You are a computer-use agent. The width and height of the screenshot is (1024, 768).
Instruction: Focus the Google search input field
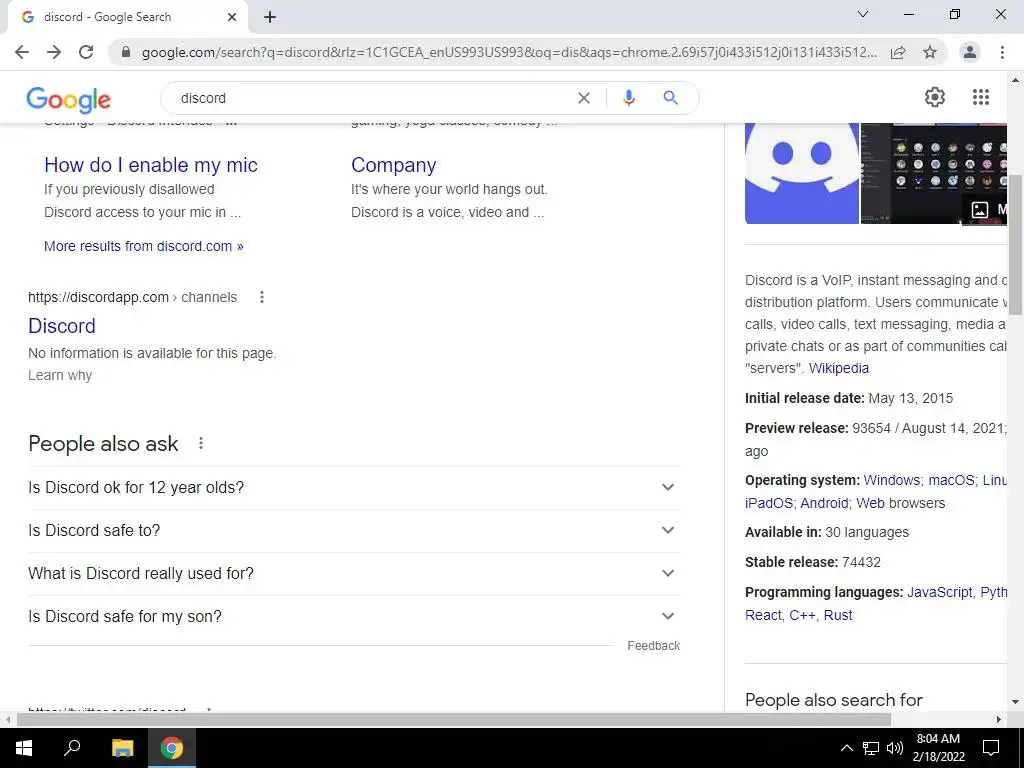click(x=372, y=98)
